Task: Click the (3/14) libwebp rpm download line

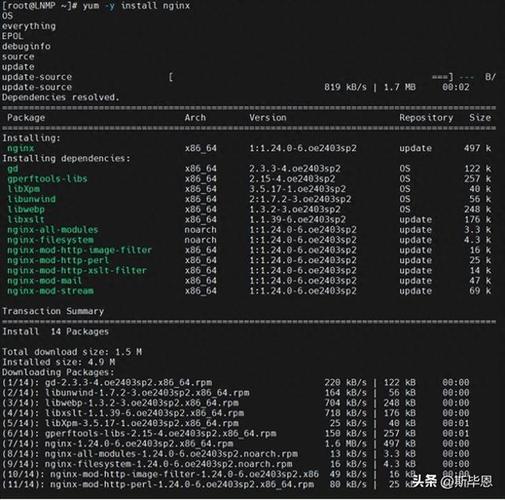Action: click(x=235, y=403)
